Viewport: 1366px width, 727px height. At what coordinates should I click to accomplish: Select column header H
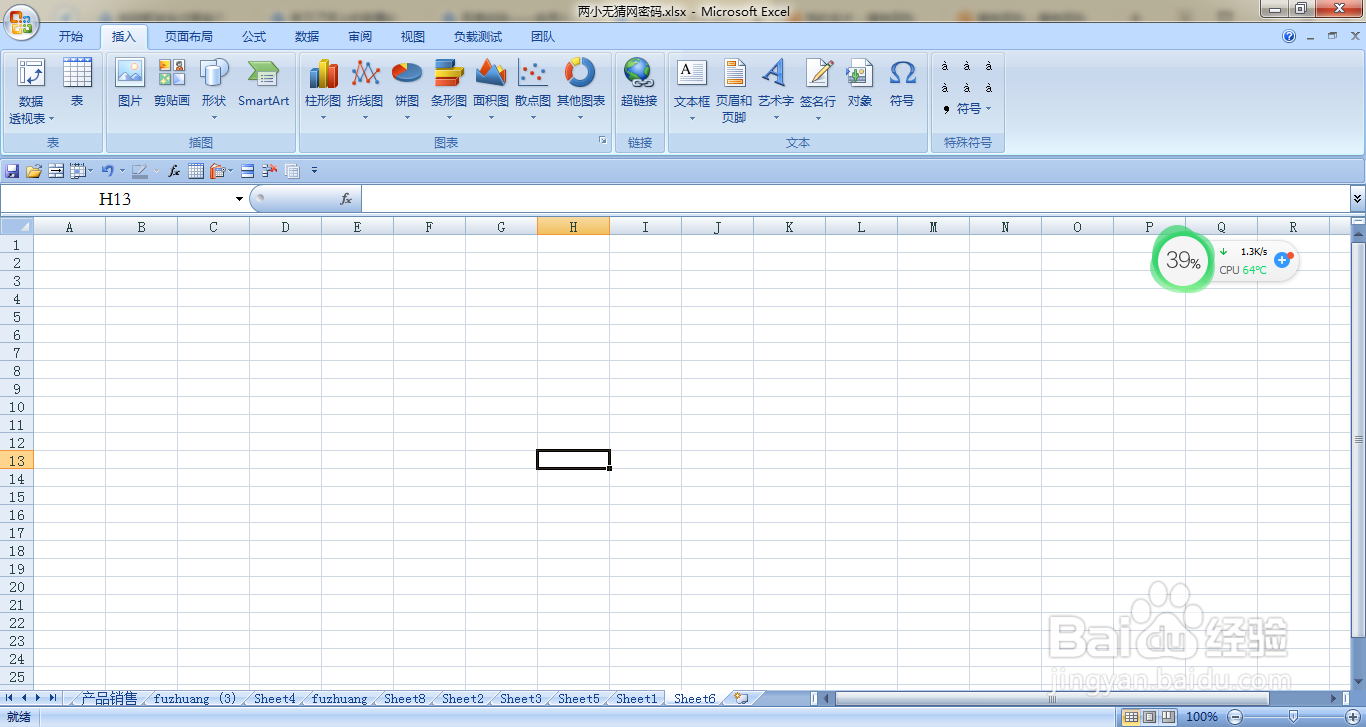click(573, 227)
